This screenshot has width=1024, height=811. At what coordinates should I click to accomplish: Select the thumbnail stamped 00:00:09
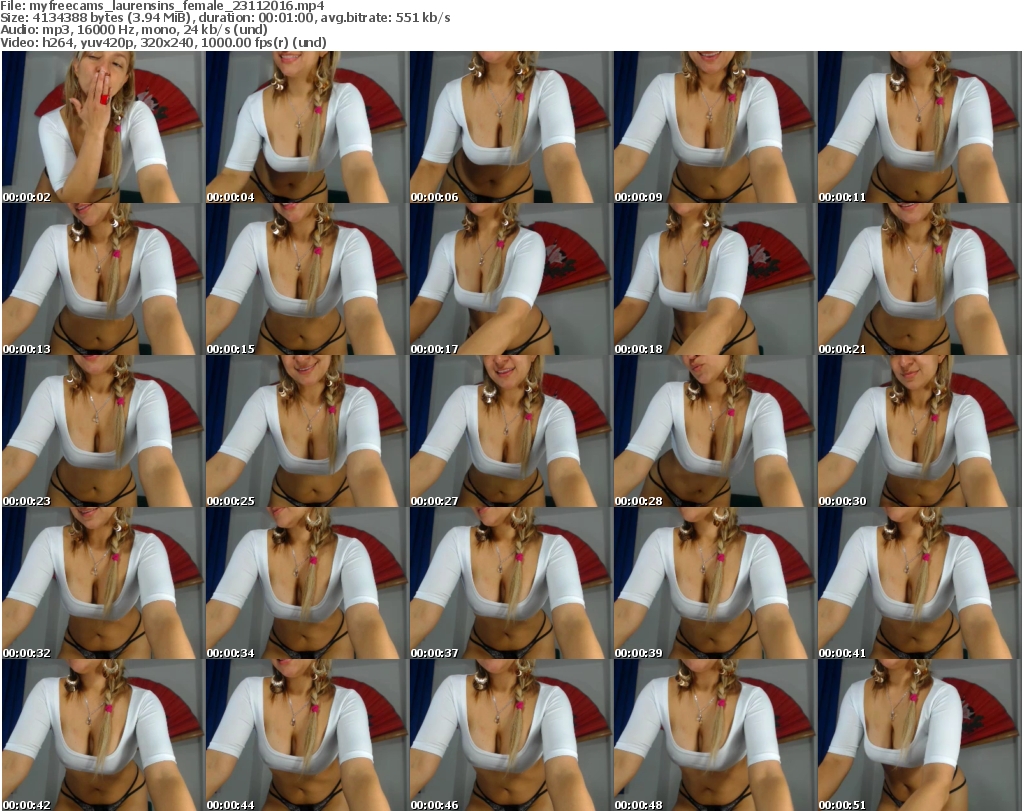tap(714, 127)
